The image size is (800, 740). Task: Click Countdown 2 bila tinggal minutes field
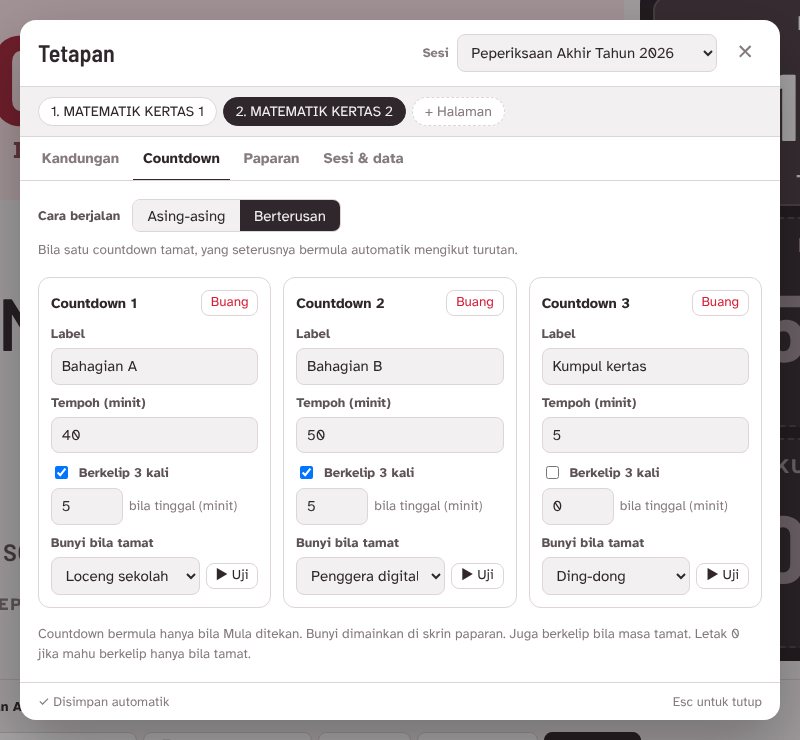pos(332,506)
